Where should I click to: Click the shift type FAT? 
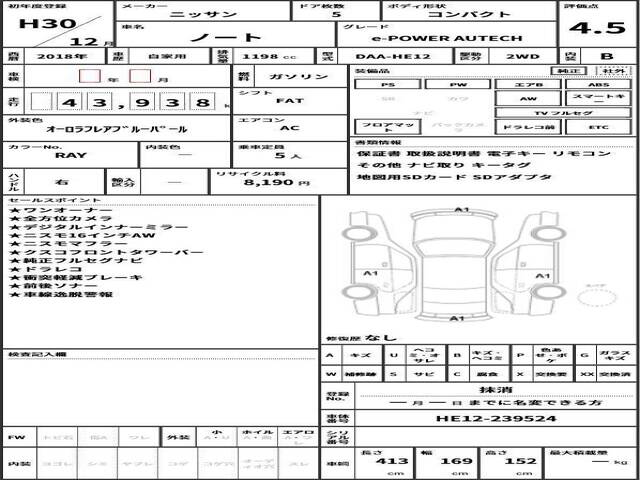pos(290,100)
